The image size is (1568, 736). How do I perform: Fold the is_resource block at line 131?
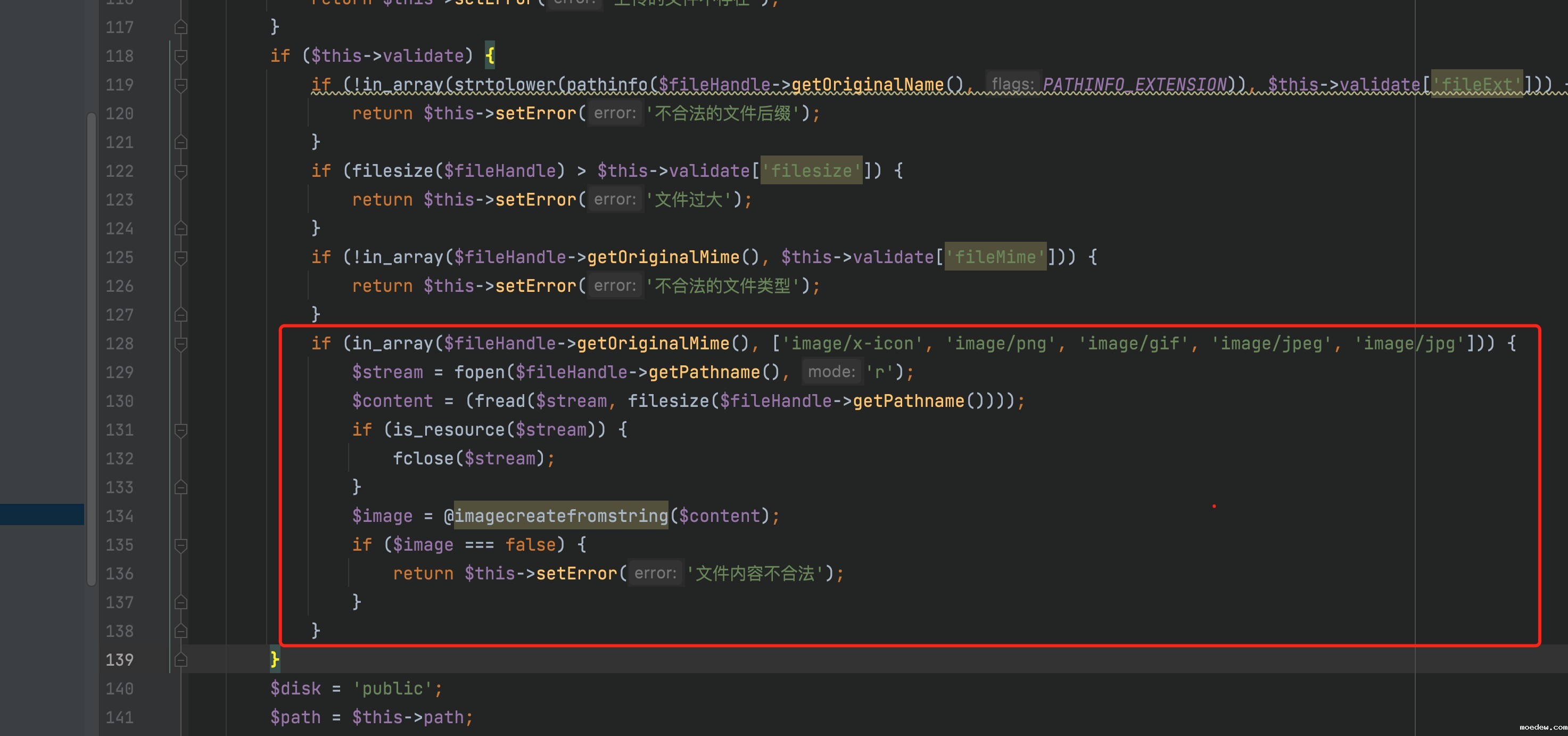pos(180,430)
